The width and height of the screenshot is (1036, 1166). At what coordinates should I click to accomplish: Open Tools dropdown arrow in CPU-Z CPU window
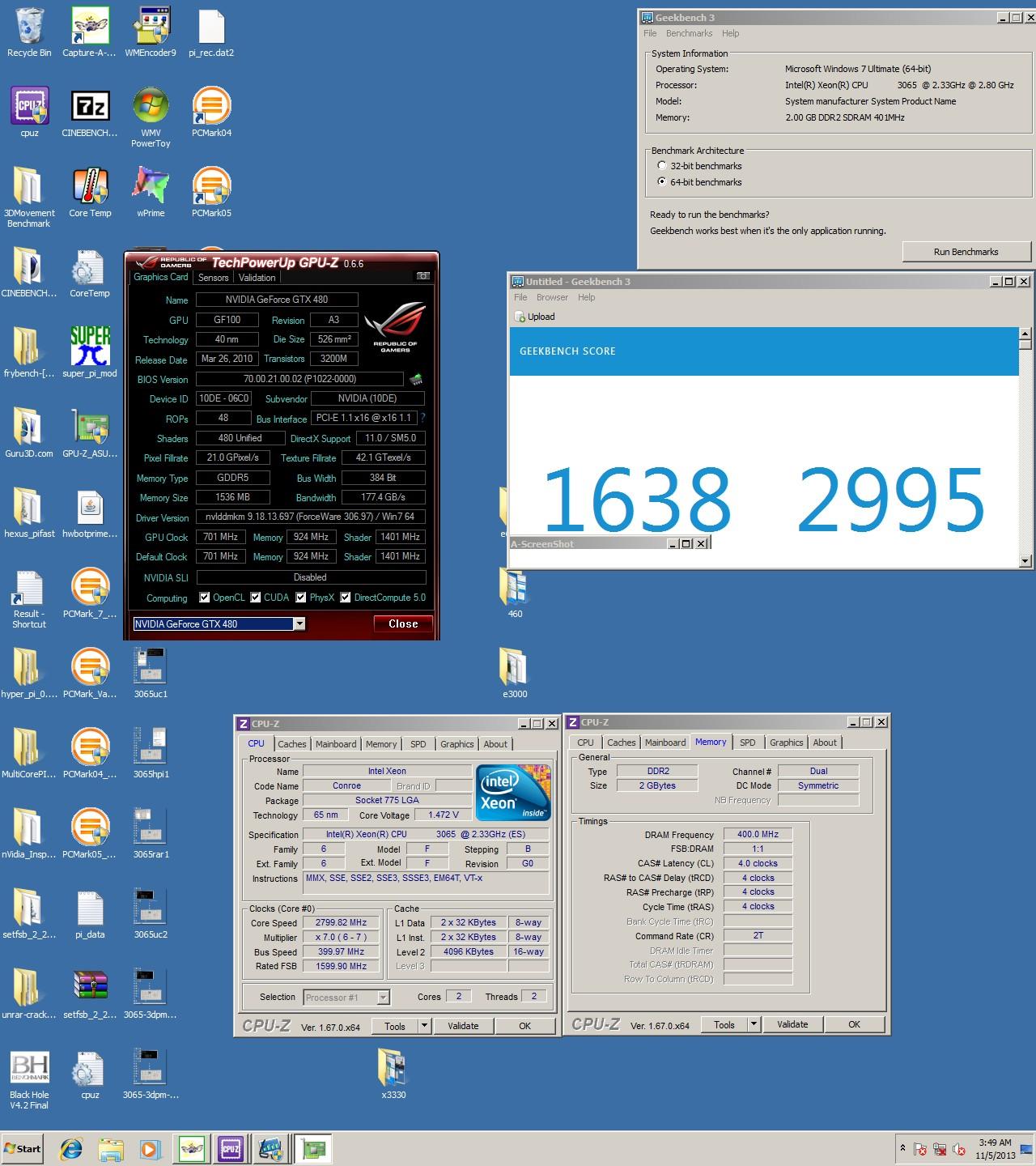coord(423,1026)
